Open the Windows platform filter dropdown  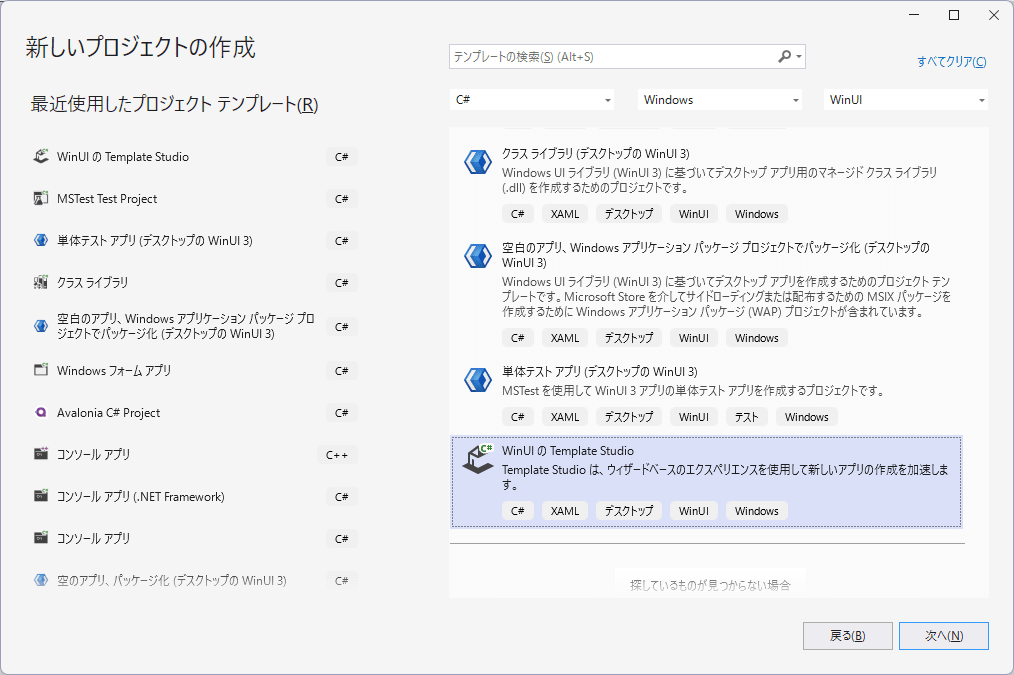(x=720, y=100)
